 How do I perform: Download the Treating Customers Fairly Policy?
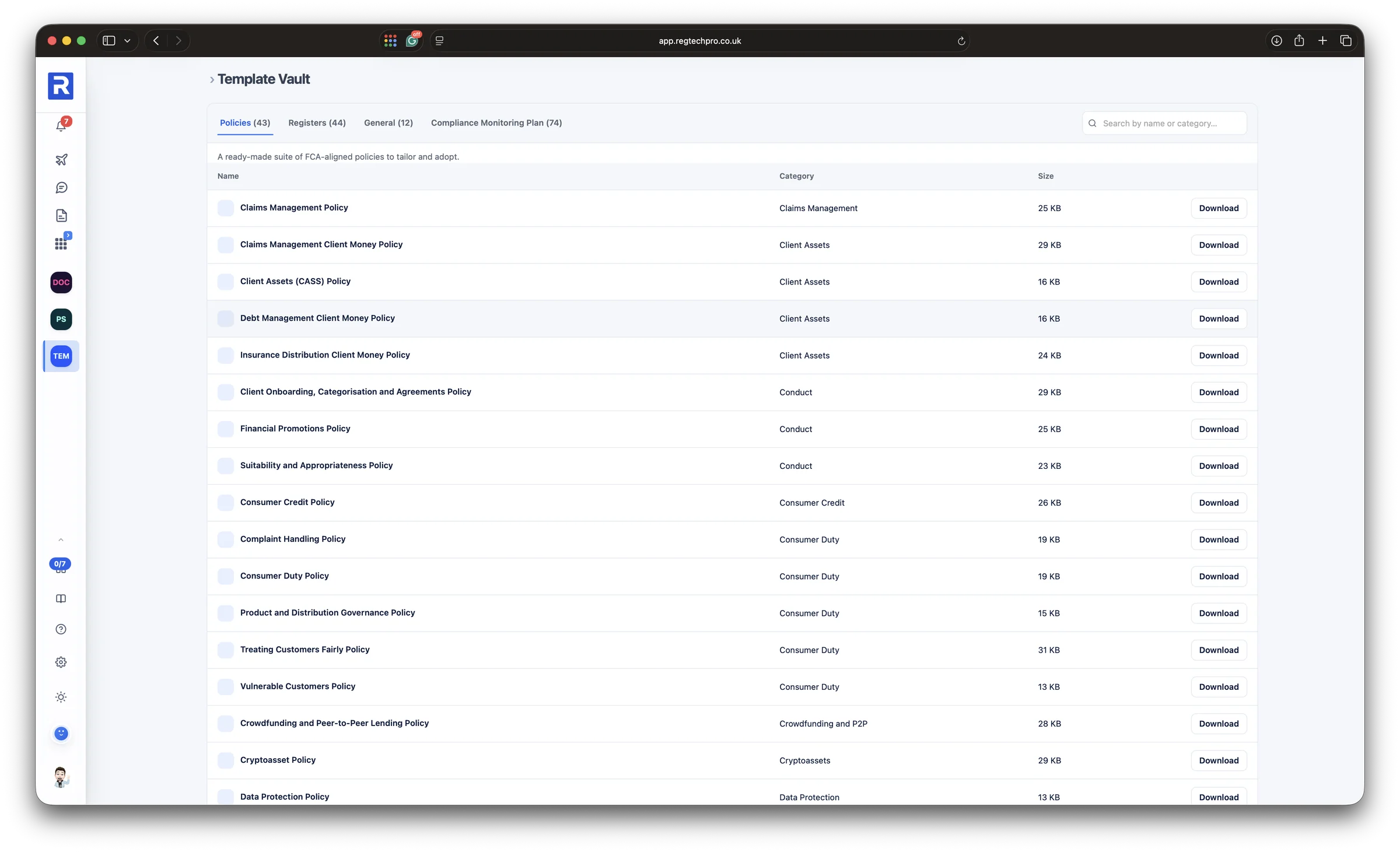[x=1219, y=650]
